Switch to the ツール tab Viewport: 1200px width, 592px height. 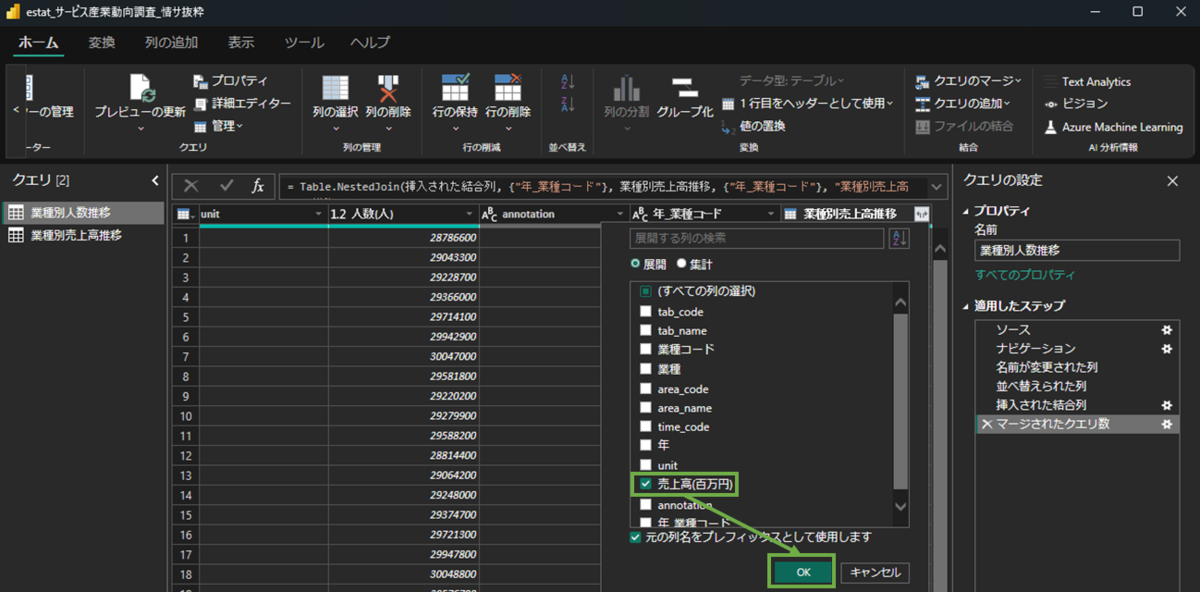coord(304,42)
